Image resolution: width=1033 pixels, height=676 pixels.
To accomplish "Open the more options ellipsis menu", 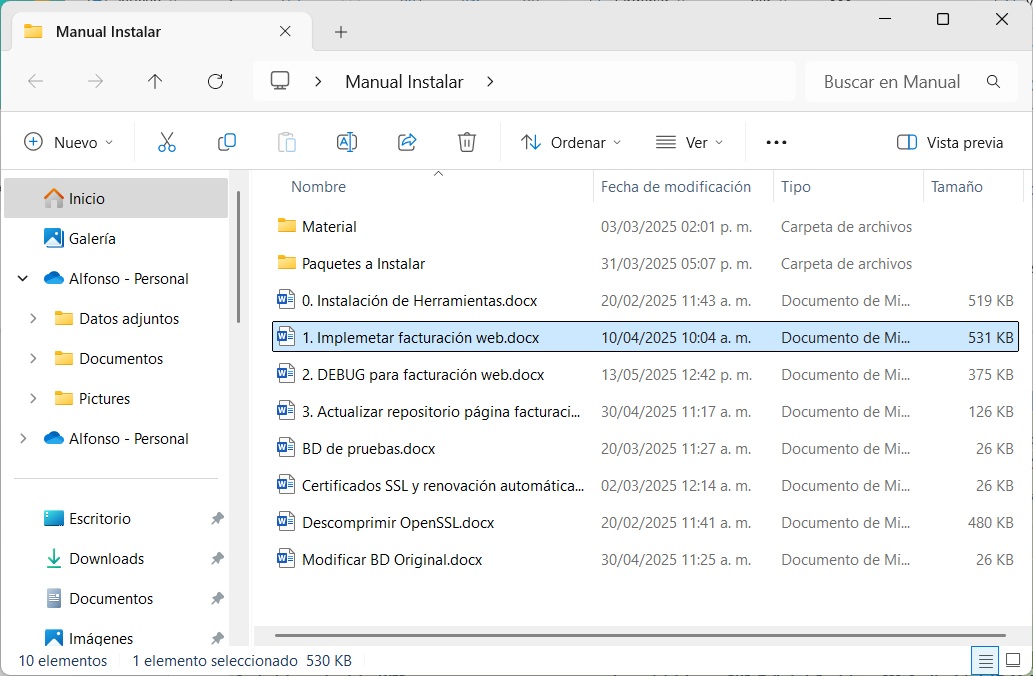I will 776,142.
